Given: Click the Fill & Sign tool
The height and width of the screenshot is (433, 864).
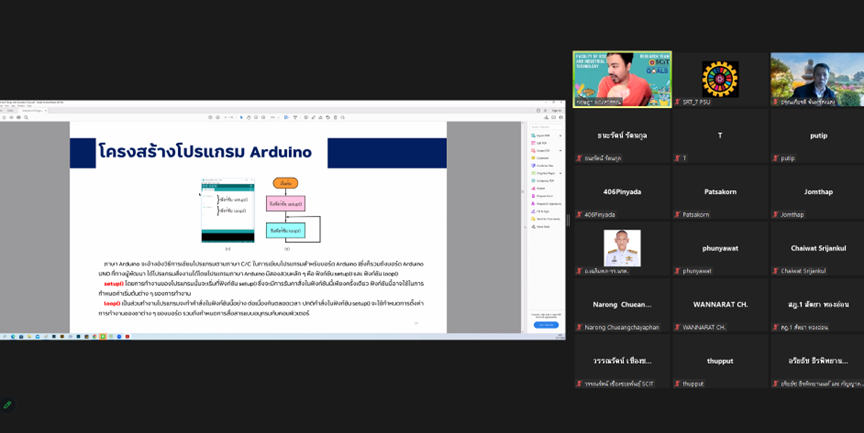Looking at the screenshot, I should click(x=541, y=212).
